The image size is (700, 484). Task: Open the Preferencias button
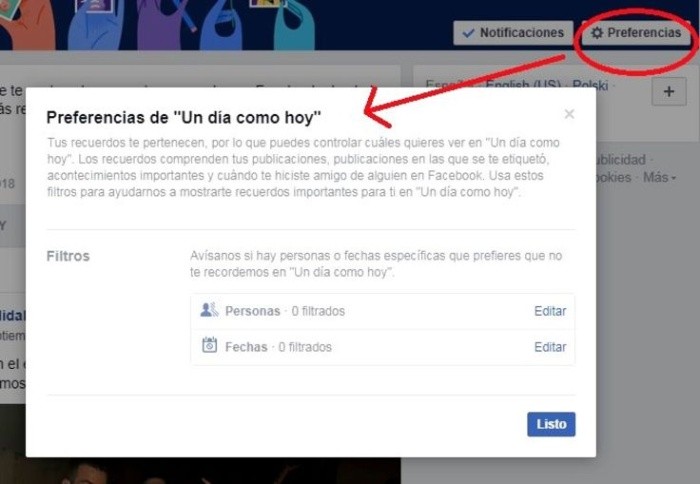635,33
